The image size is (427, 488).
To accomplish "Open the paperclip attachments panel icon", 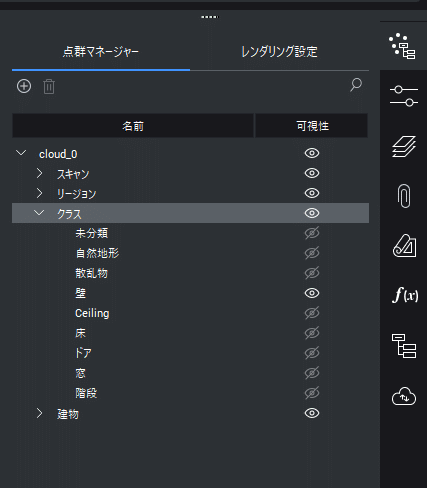I will click(404, 196).
